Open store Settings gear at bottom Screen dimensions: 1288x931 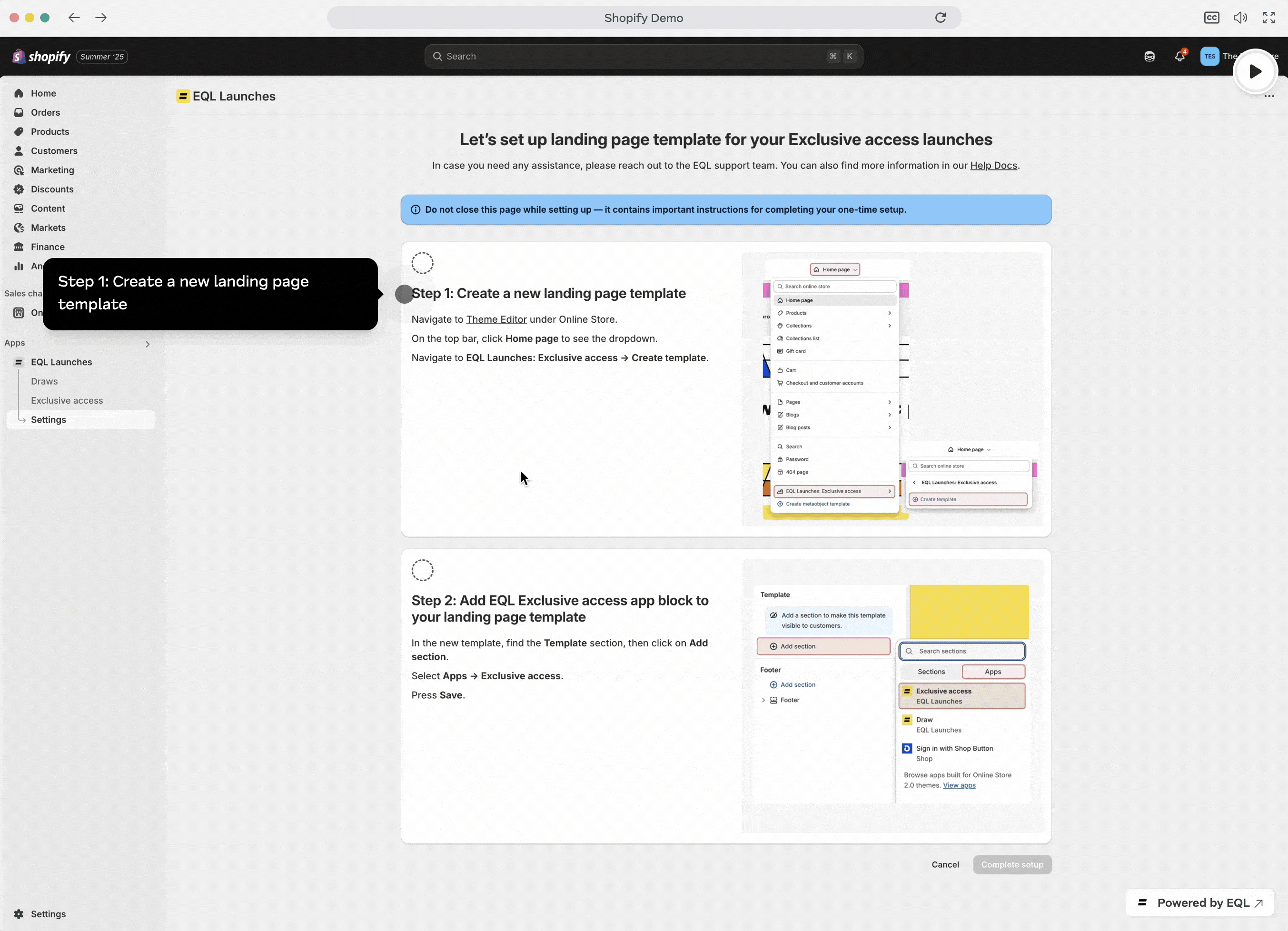[40, 914]
